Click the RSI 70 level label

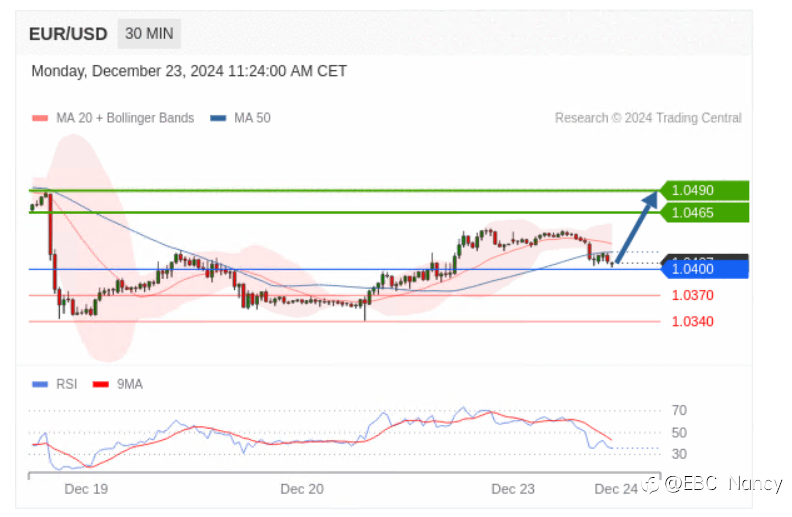pos(679,410)
